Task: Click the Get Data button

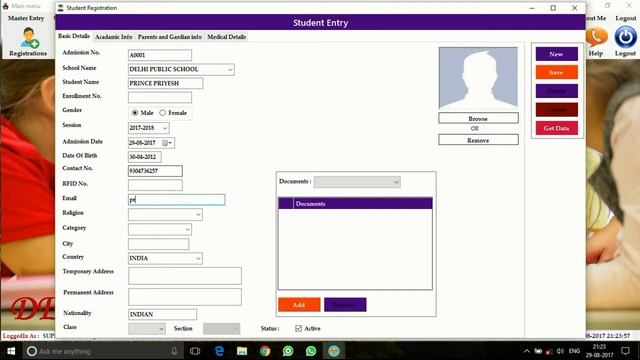Action: click(x=556, y=128)
